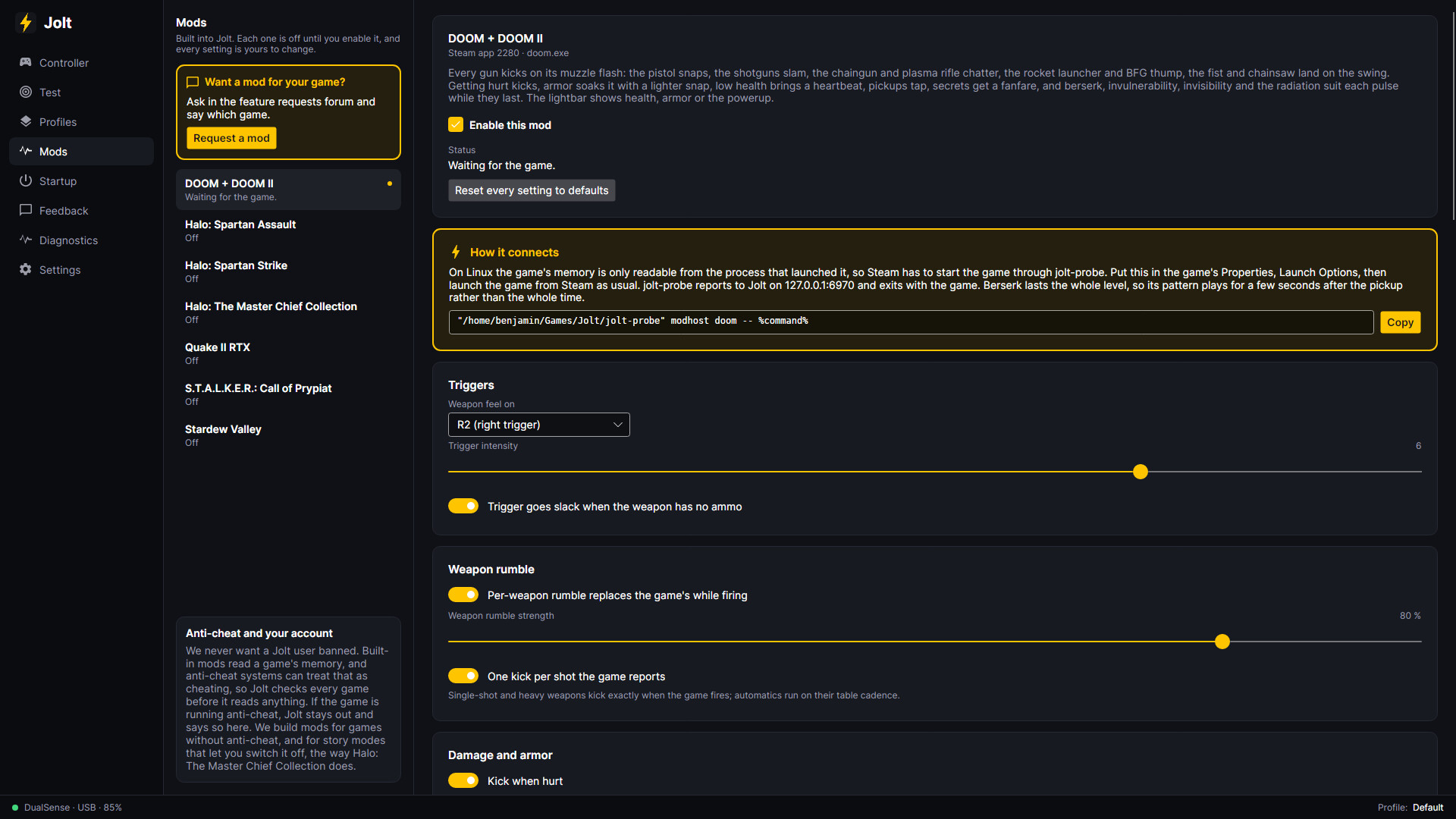
Task: Select Halo: The Master Chief Collection mod
Action: click(x=288, y=312)
